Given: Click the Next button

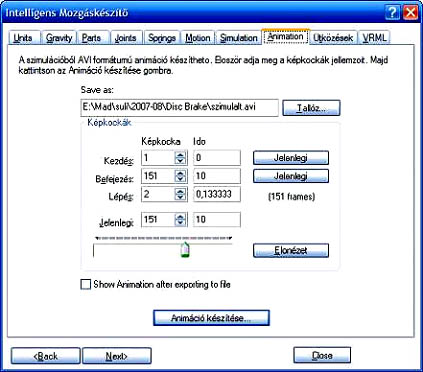Looking at the screenshot, I should point(116,356).
